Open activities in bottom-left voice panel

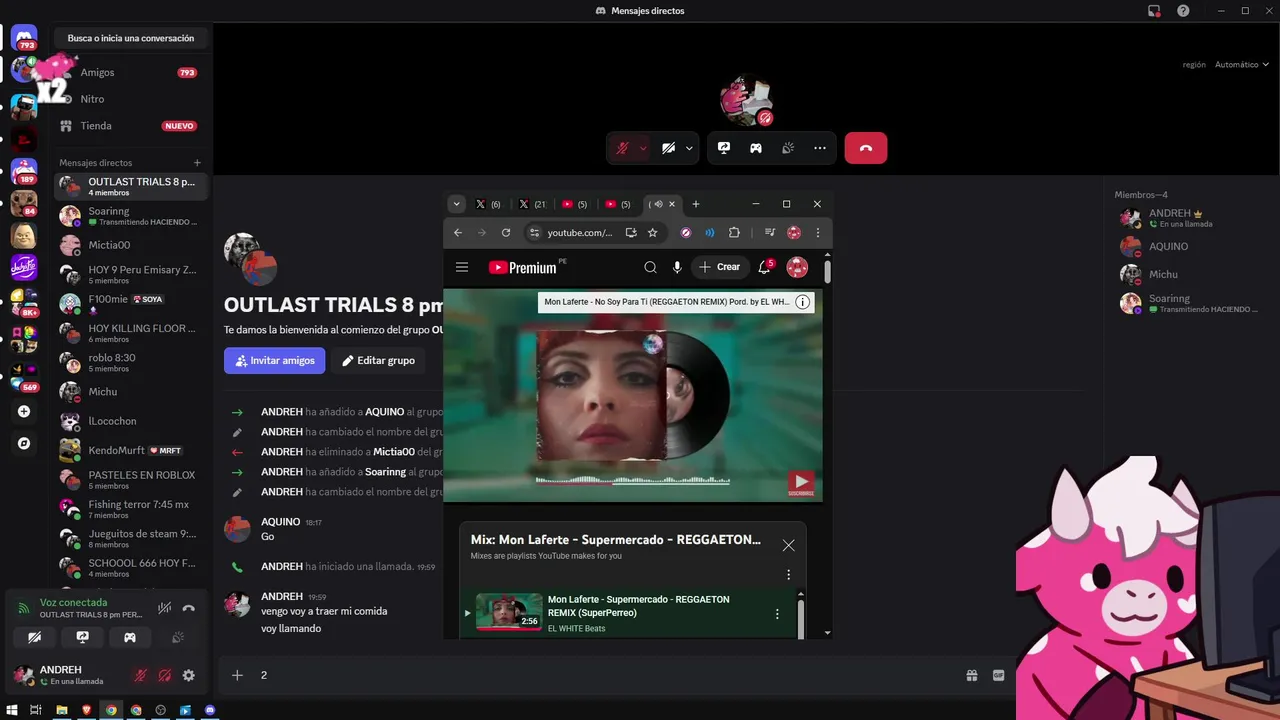(130, 637)
